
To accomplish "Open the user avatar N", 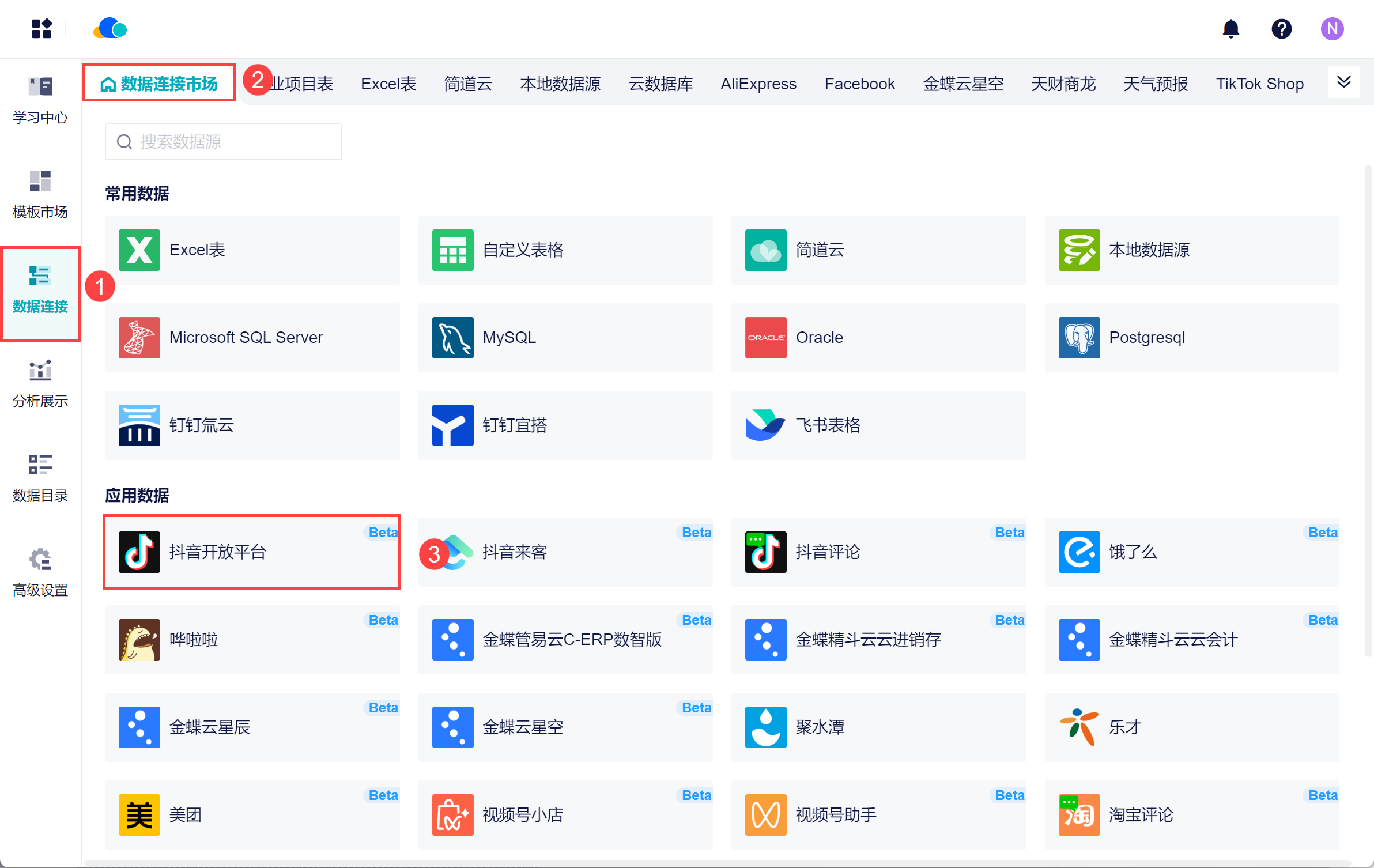I will [x=1332, y=29].
